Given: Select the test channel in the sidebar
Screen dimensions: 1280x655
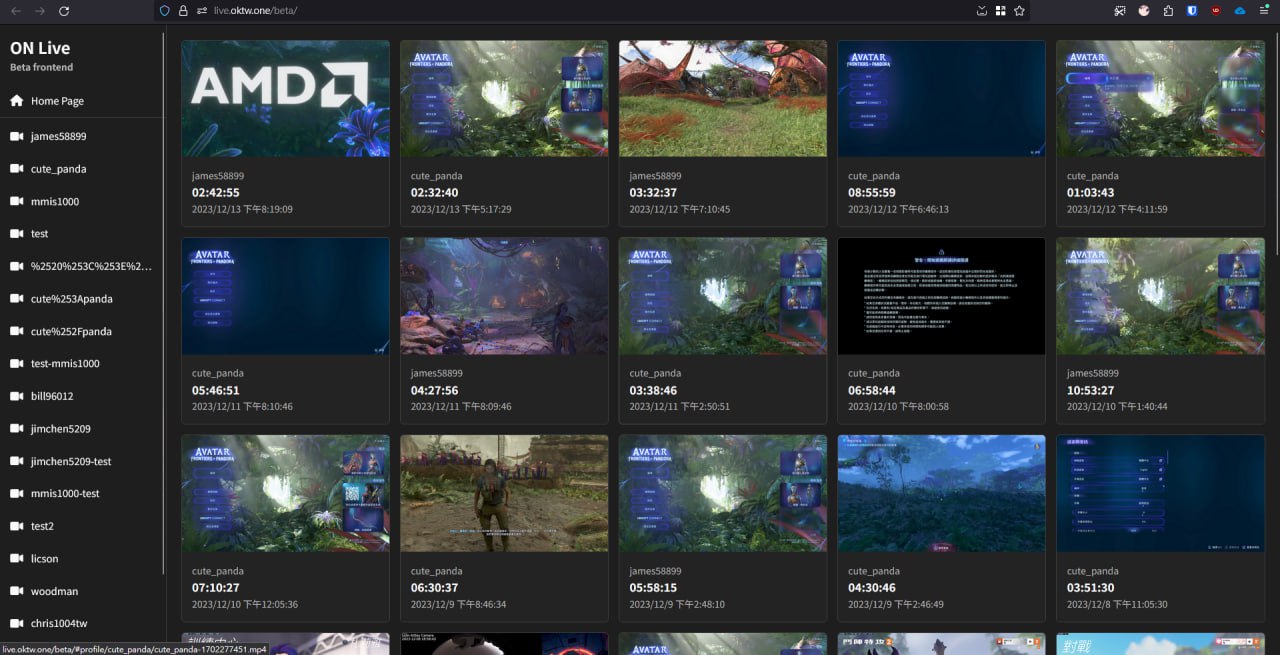Looking at the screenshot, I should tap(81, 234).
